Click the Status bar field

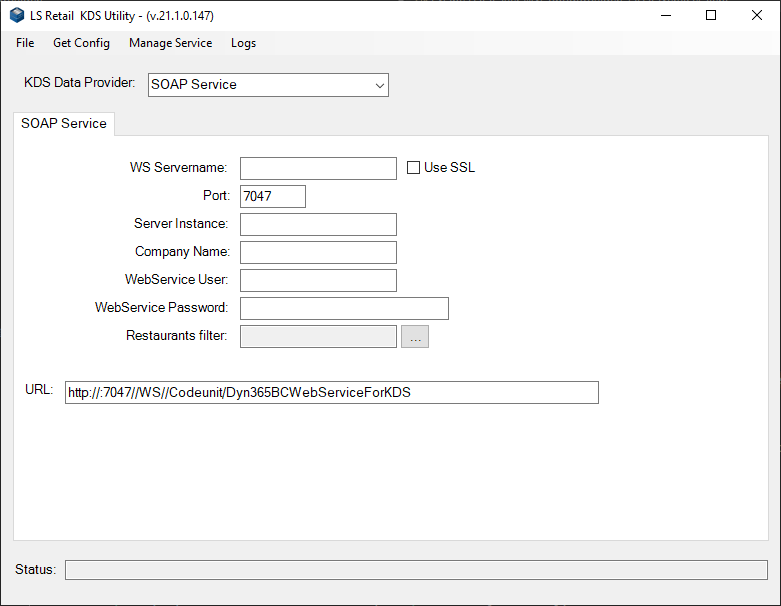click(x=416, y=570)
